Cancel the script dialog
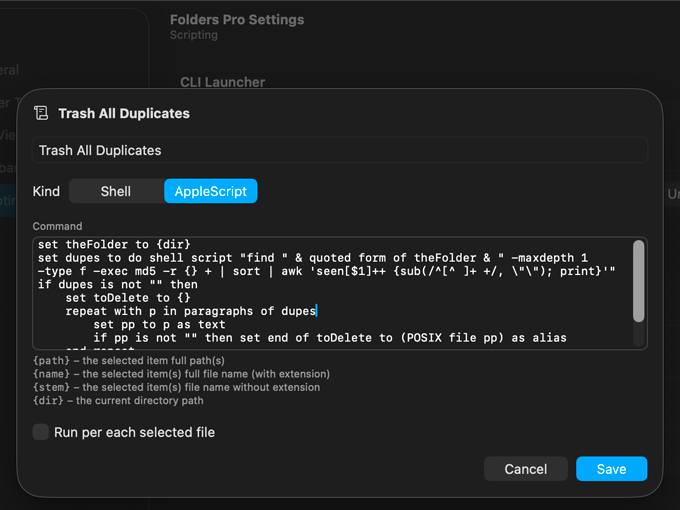This screenshot has width=680, height=510. [526, 469]
